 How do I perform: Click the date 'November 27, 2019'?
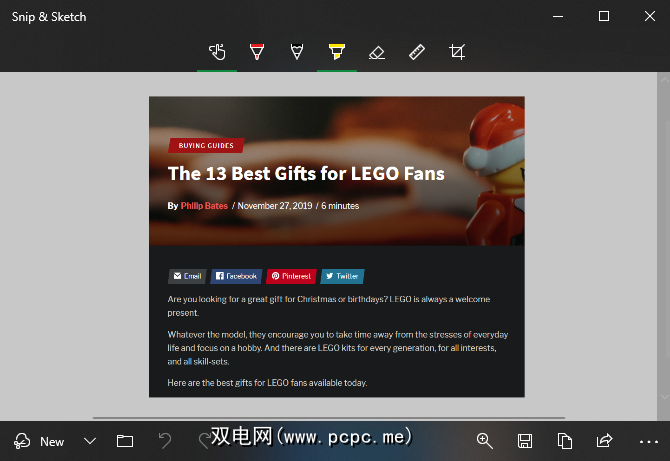[275, 206]
